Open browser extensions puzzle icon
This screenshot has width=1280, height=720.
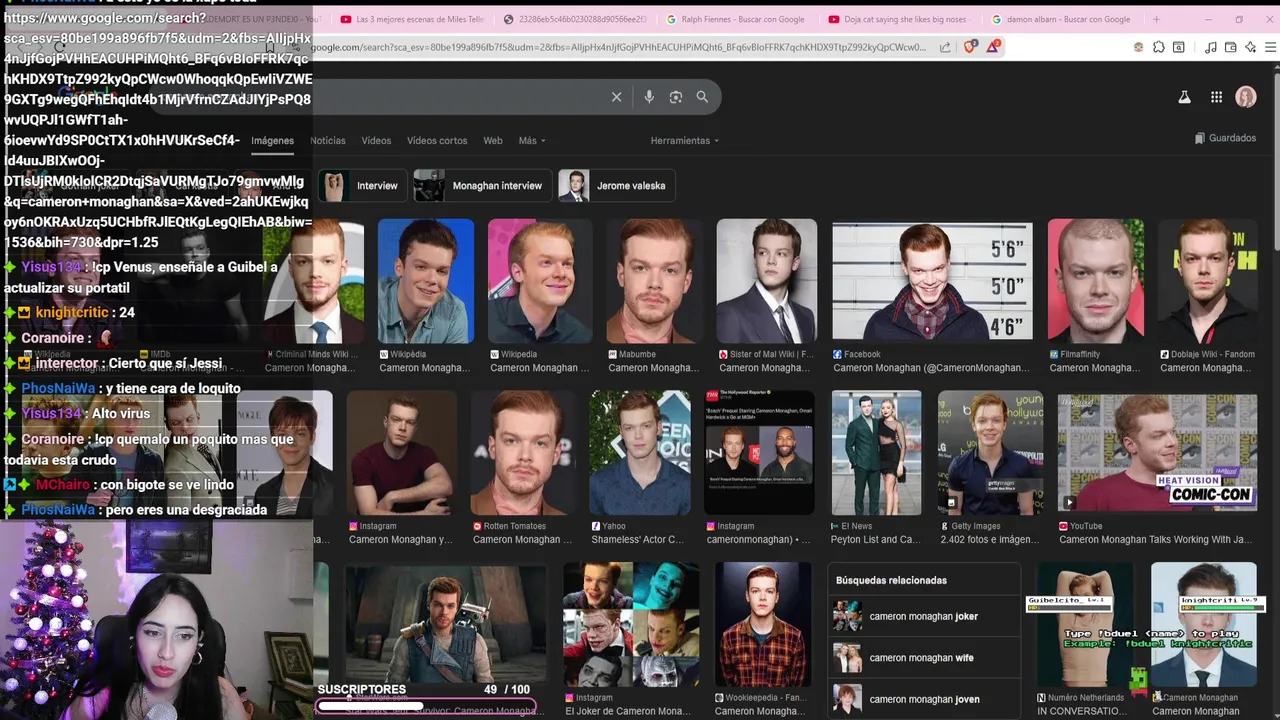1159,47
